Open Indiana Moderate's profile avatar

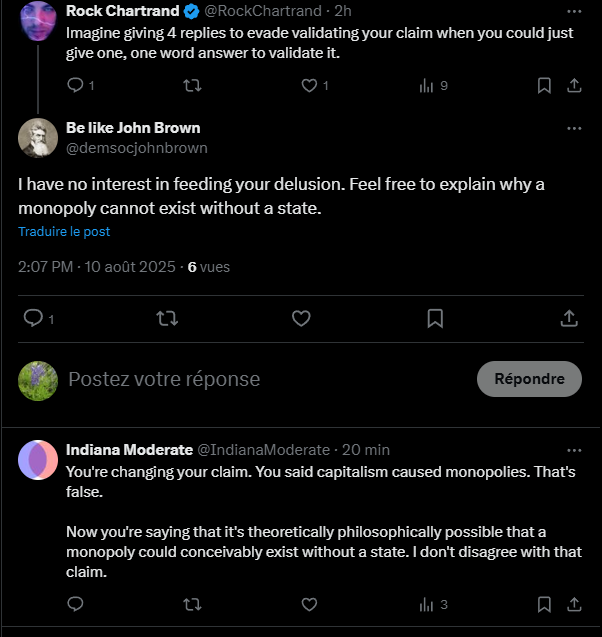(x=38, y=459)
